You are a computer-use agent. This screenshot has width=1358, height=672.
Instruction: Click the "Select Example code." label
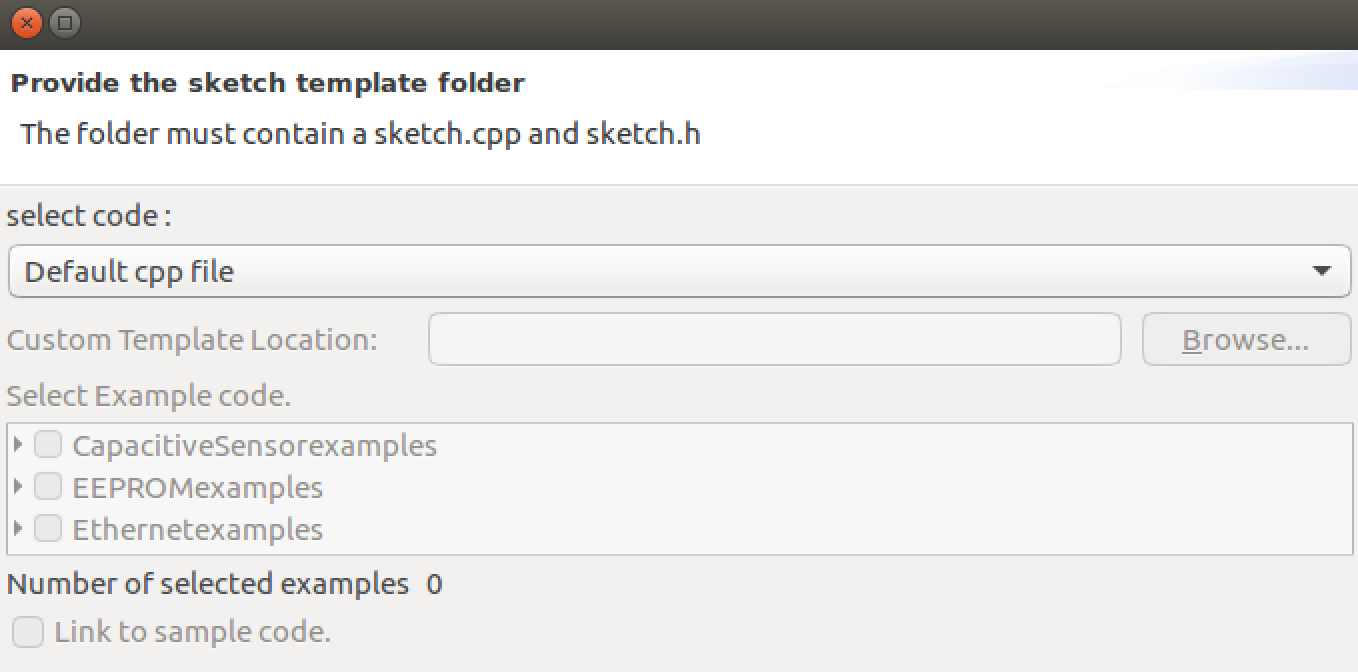(x=149, y=396)
